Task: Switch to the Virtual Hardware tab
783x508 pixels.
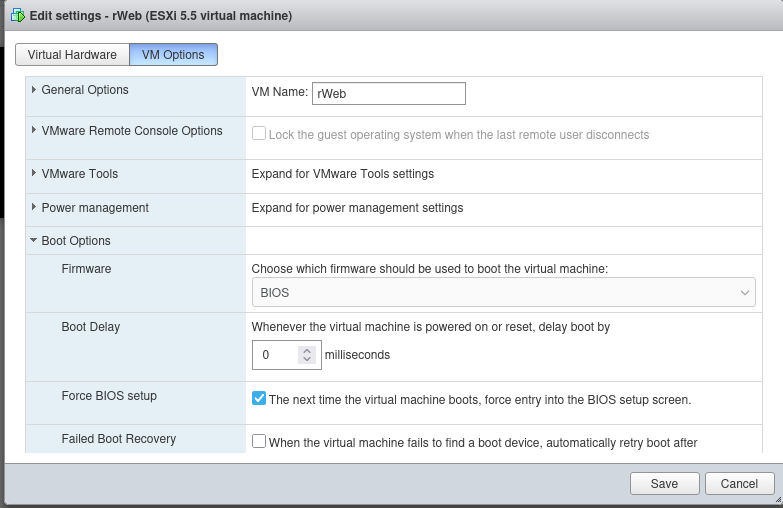Action: click(x=72, y=54)
